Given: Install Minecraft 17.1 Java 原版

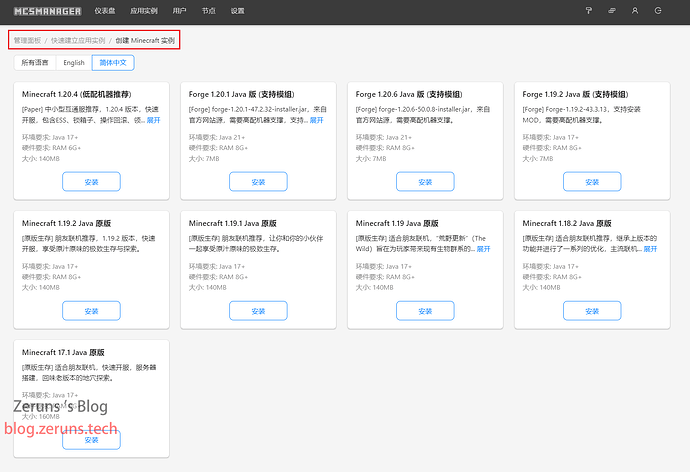Looking at the screenshot, I should tap(91, 440).
